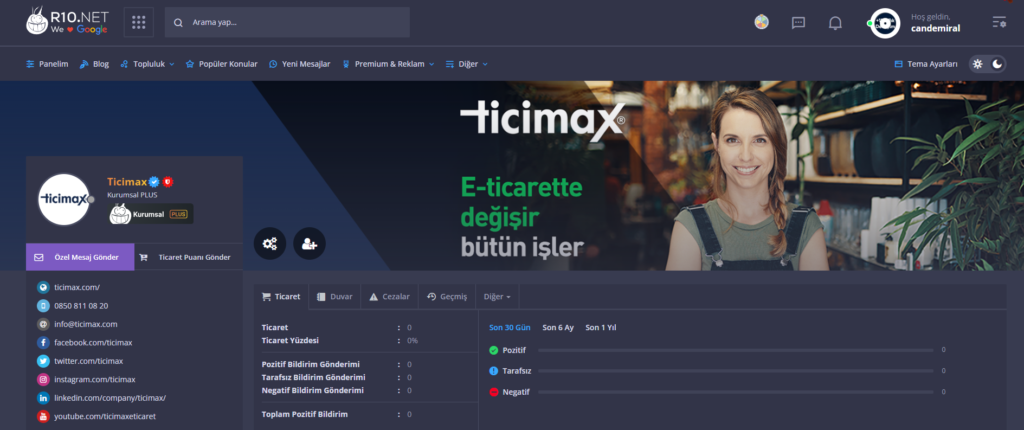Open the messages chat bubble icon
Viewport: 1024px width, 430px height.
[x=798, y=22]
